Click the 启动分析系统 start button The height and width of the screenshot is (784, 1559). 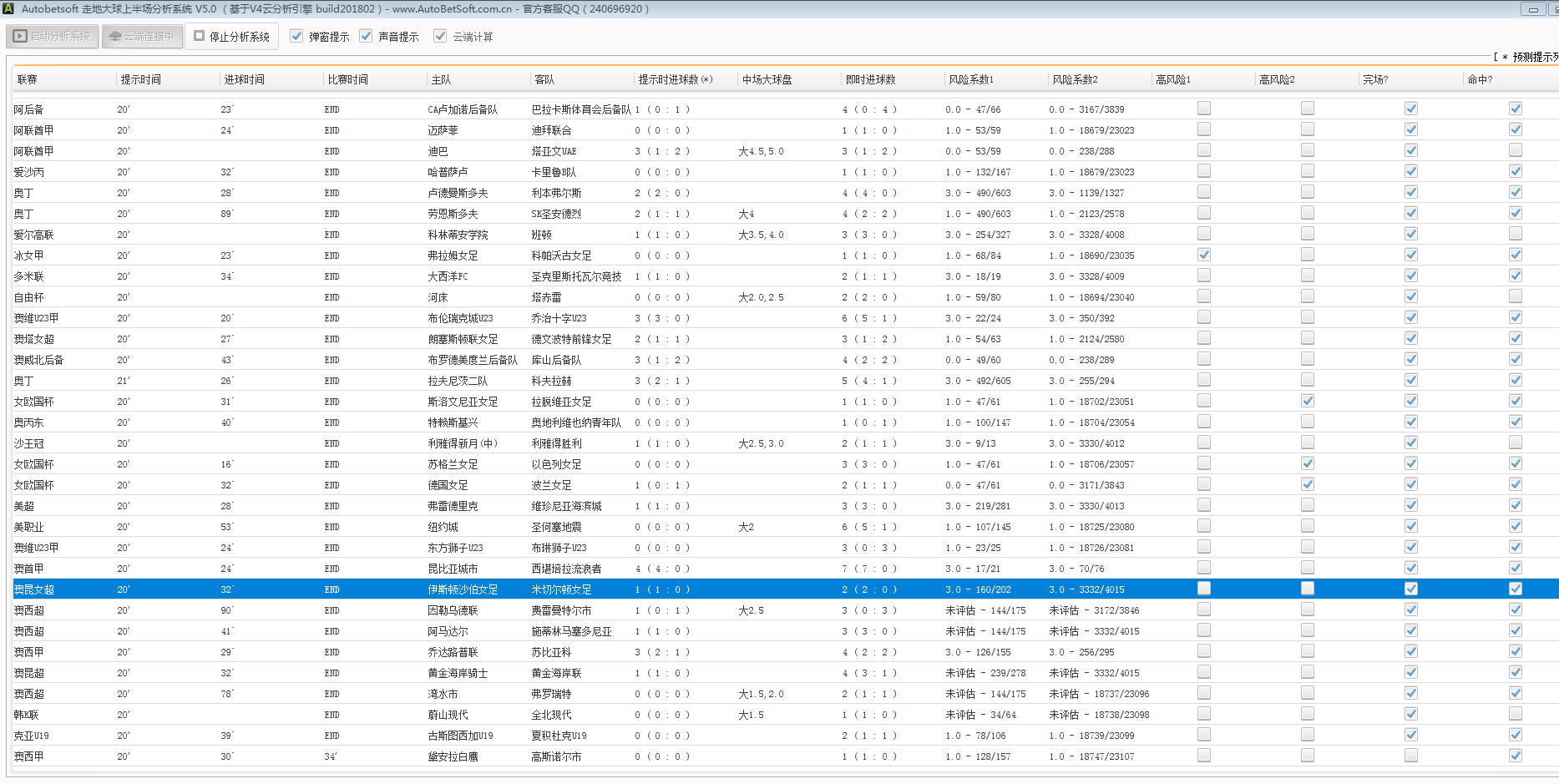click(x=53, y=37)
